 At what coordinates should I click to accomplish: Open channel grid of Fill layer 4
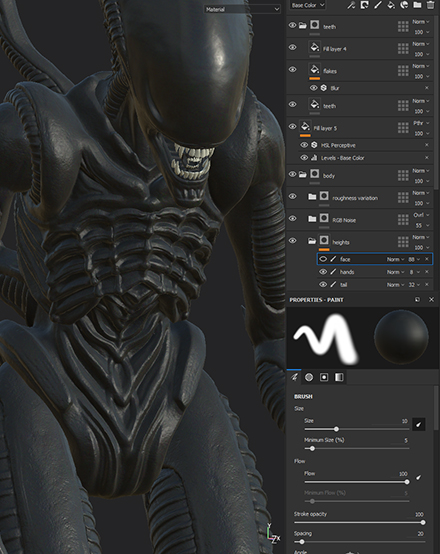pyautogui.click(x=403, y=49)
